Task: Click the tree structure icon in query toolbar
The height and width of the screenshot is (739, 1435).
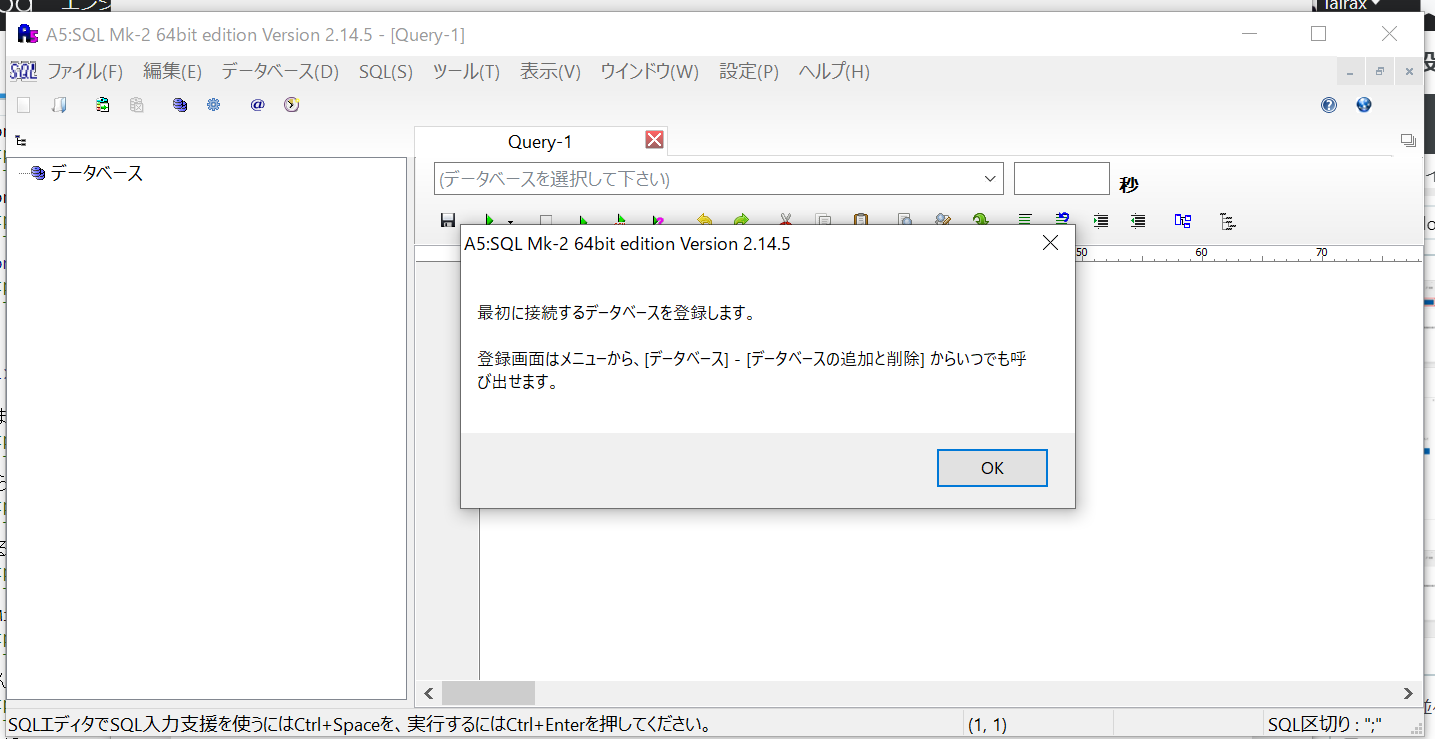Action: [1228, 220]
